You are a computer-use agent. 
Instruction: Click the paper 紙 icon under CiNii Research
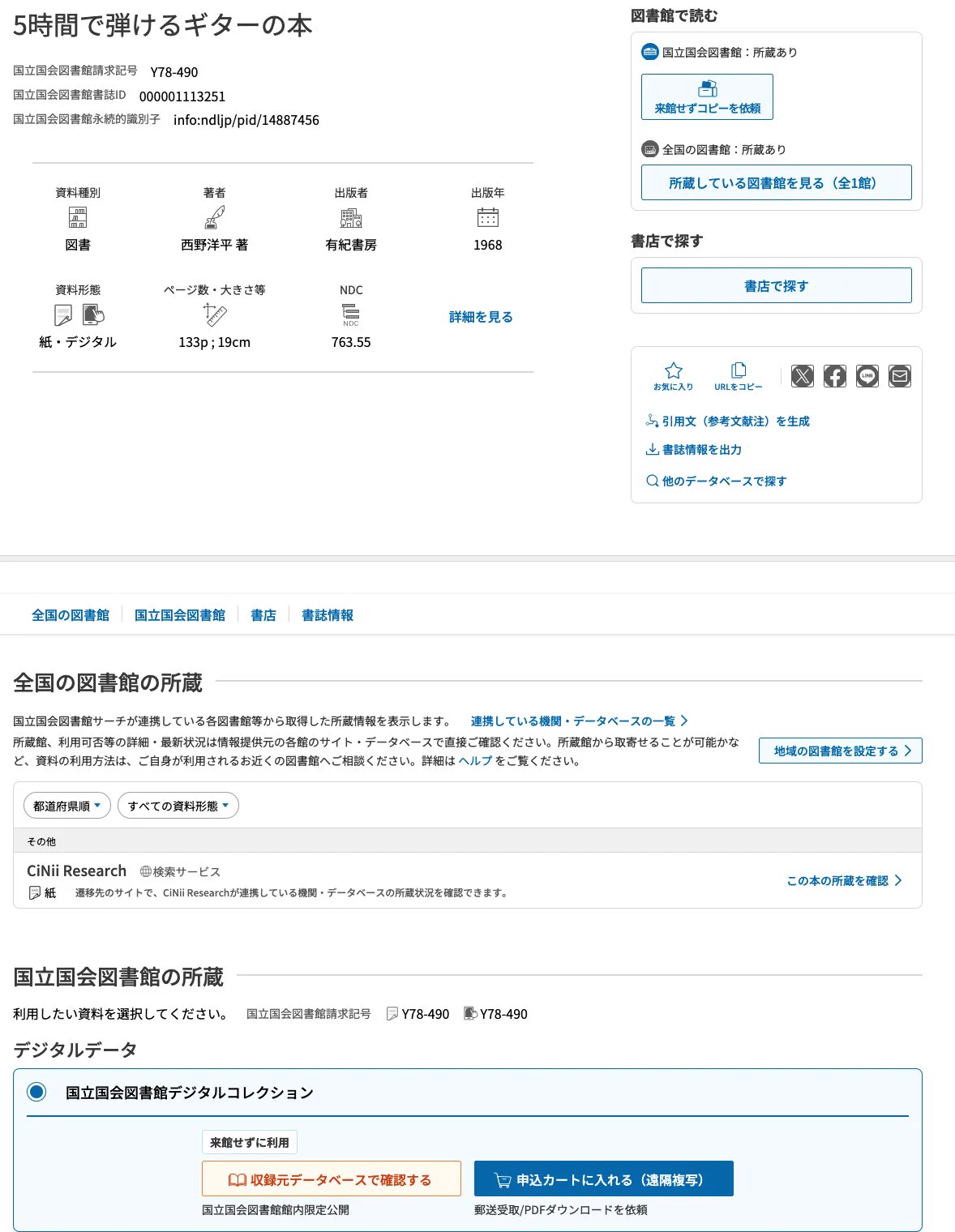pos(34,893)
